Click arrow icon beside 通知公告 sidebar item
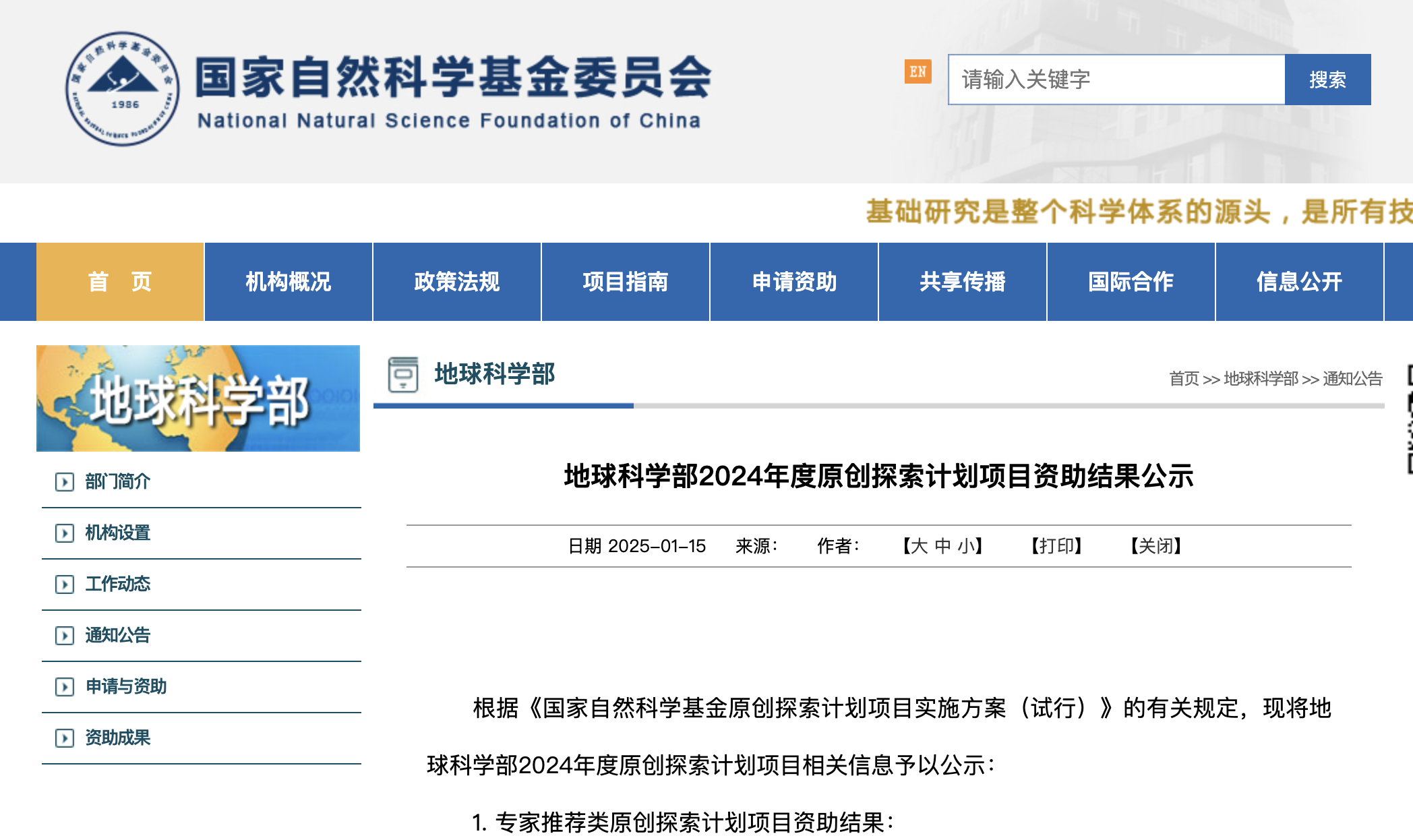 tap(65, 636)
